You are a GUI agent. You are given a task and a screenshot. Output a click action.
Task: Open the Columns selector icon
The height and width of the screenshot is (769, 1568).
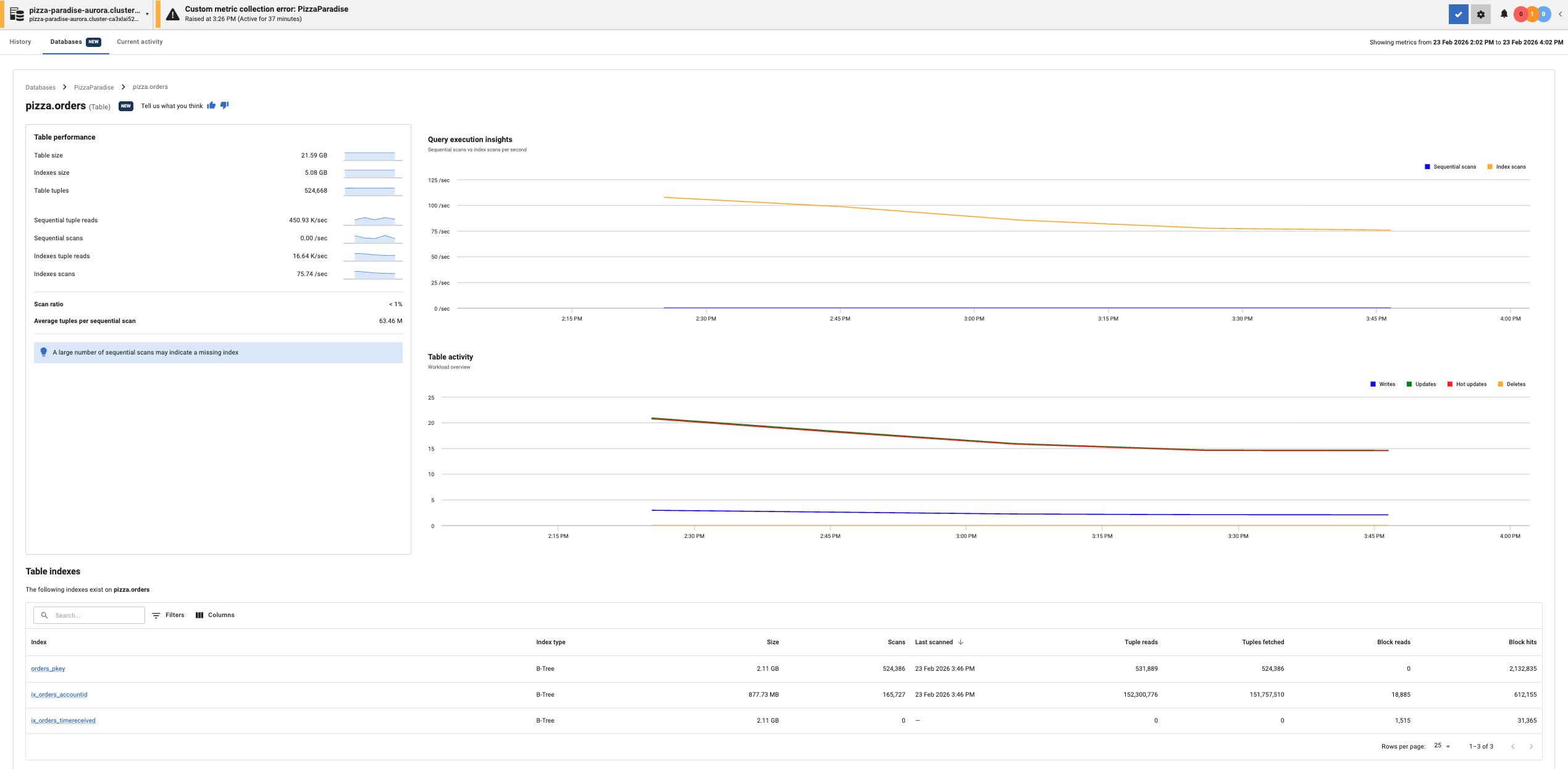point(199,615)
